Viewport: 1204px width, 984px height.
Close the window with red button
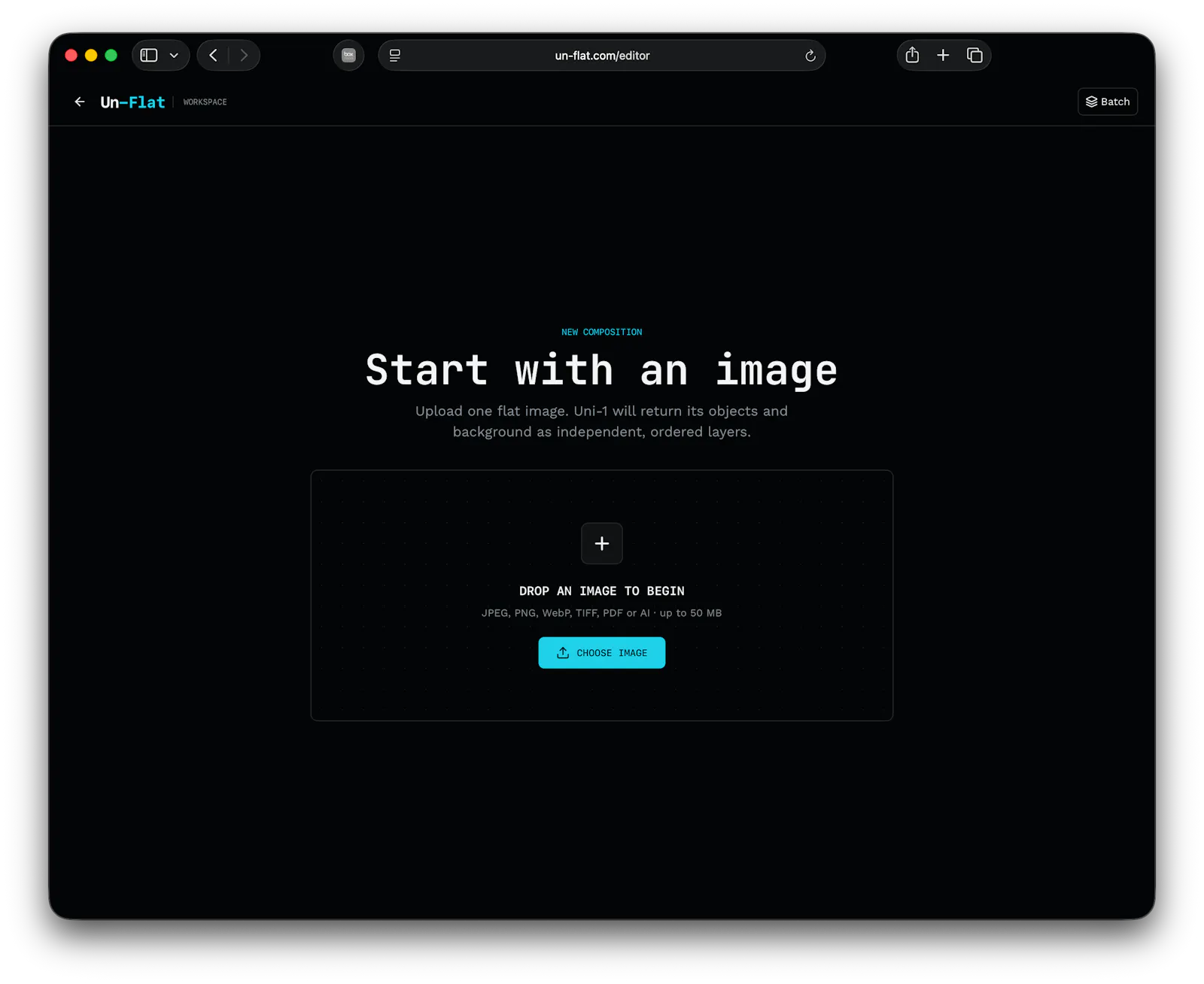point(71,56)
